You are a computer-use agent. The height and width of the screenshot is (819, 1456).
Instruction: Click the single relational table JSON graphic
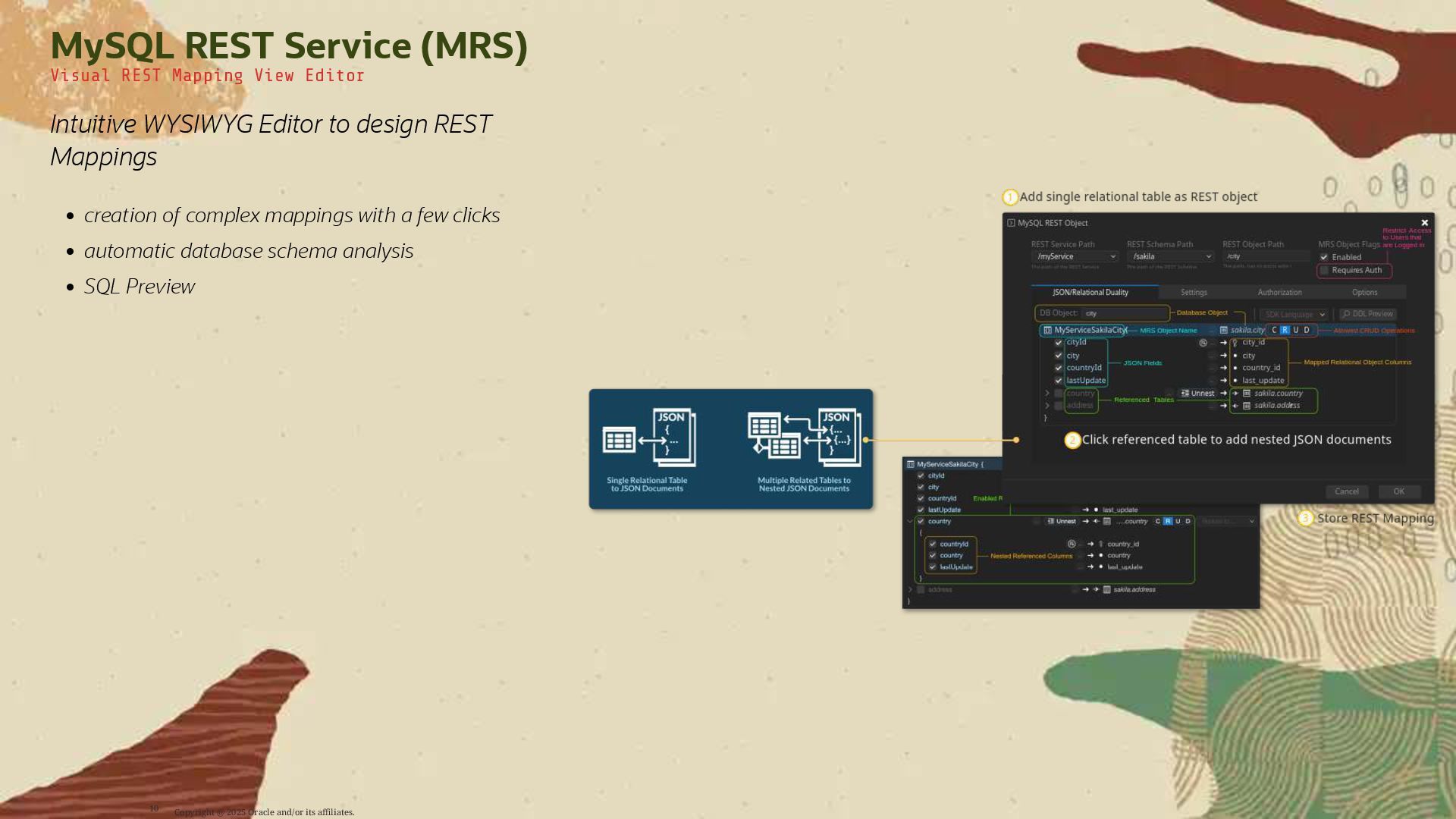(648, 438)
